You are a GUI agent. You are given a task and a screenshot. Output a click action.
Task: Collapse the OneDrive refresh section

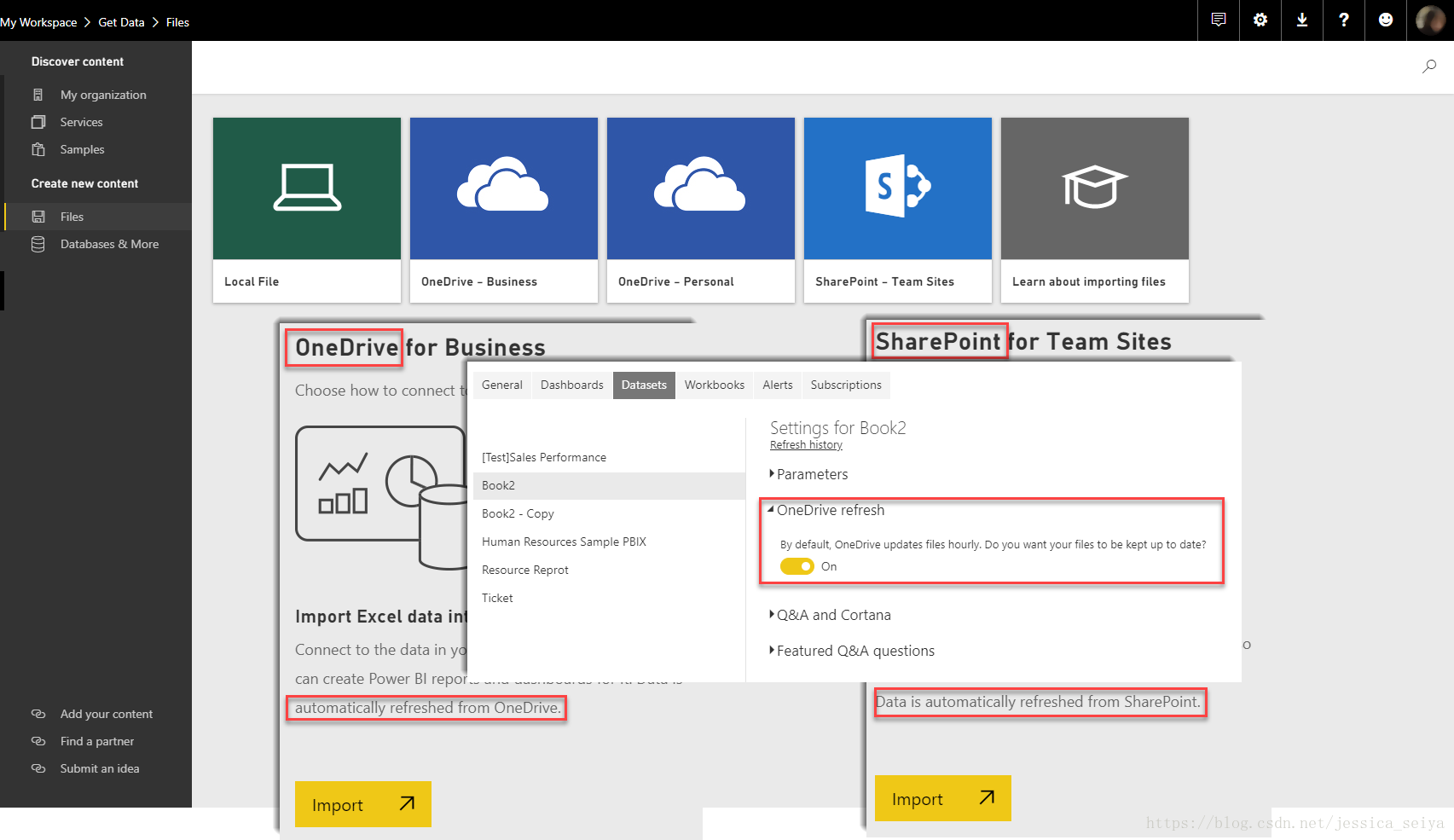click(x=826, y=510)
